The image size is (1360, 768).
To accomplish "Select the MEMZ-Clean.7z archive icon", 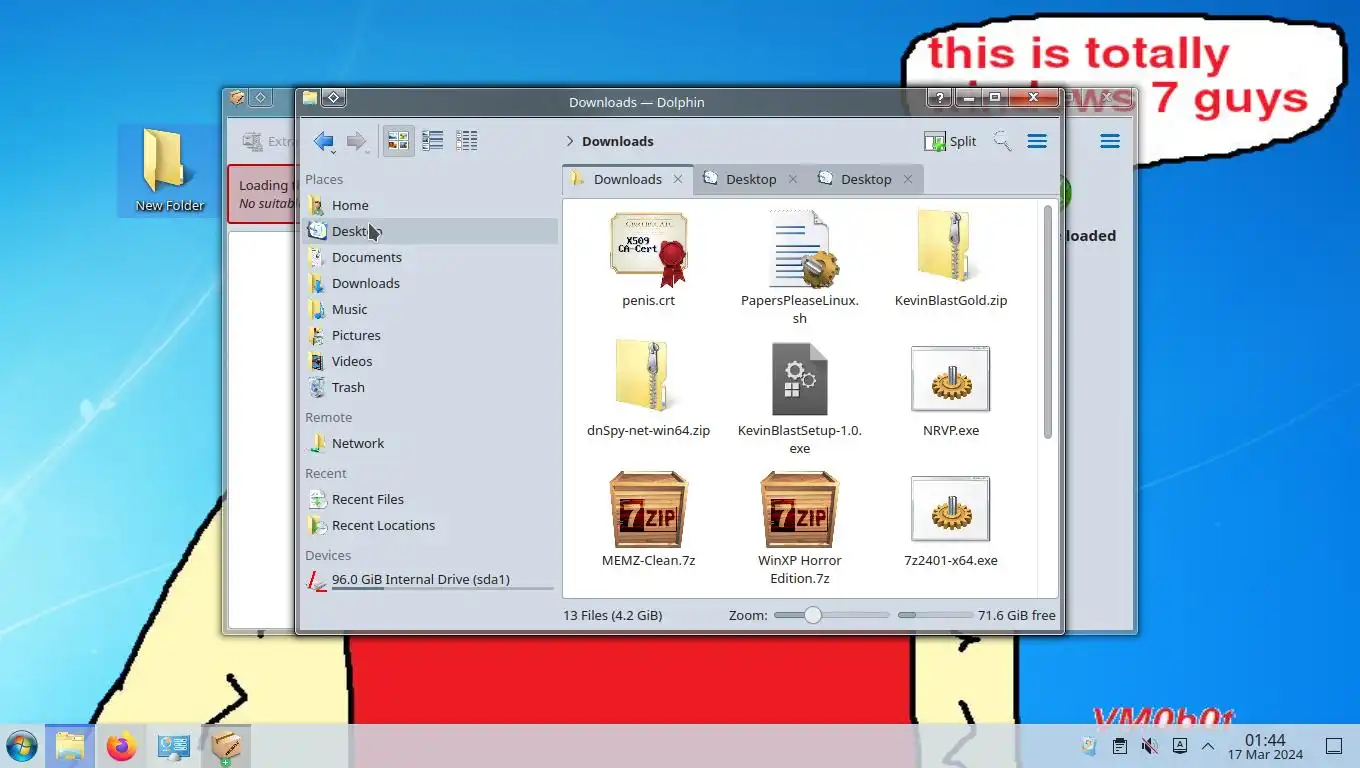I will 648,509.
